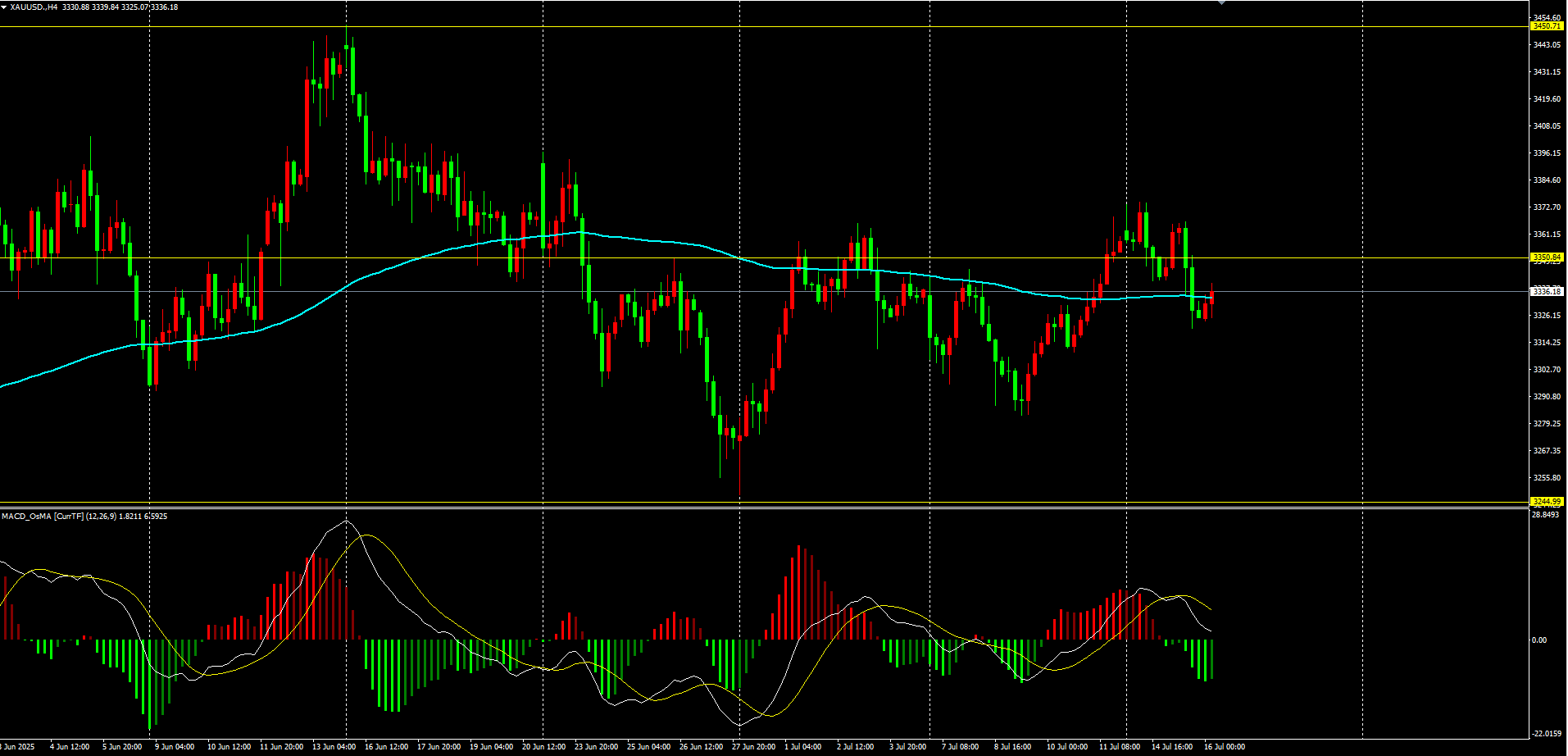Click the 27 Jun 20:00 time label
Image resolution: width=1568 pixels, height=756 pixels.
coord(753,747)
